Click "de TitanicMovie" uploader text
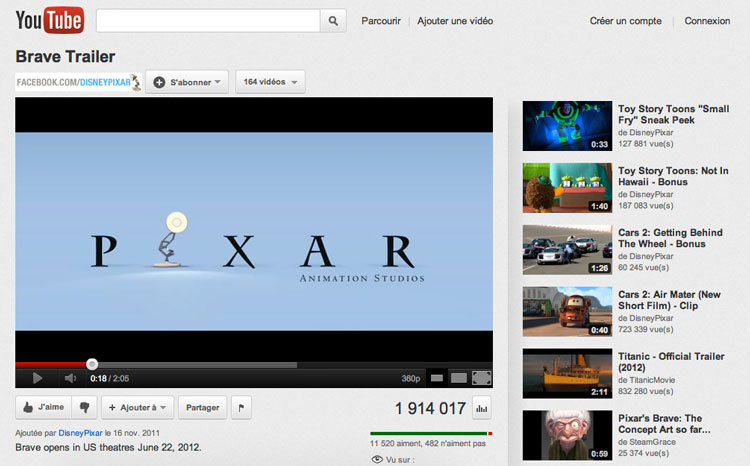 pyautogui.click(x=646, y=380)
